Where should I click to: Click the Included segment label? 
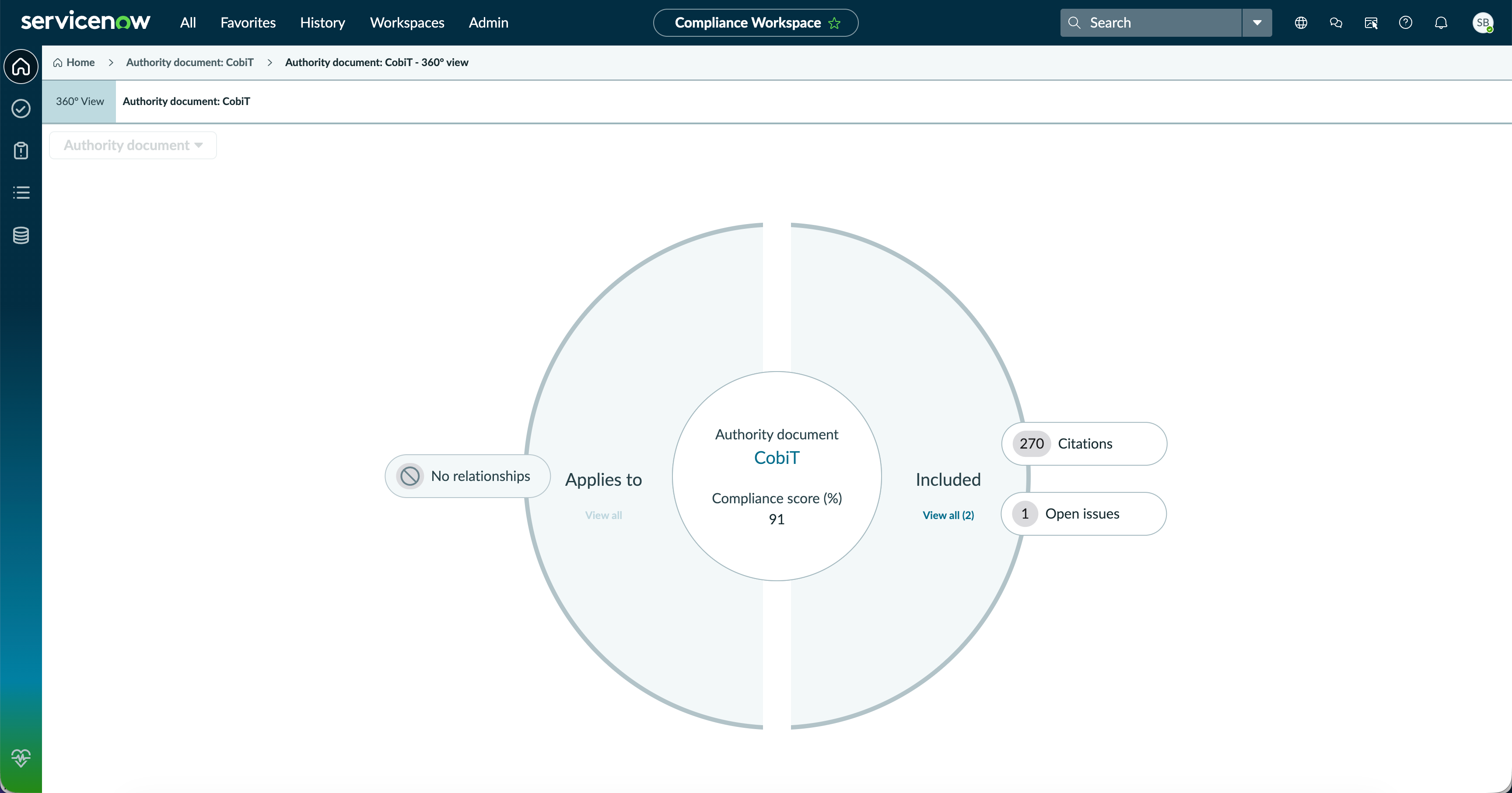948,480
